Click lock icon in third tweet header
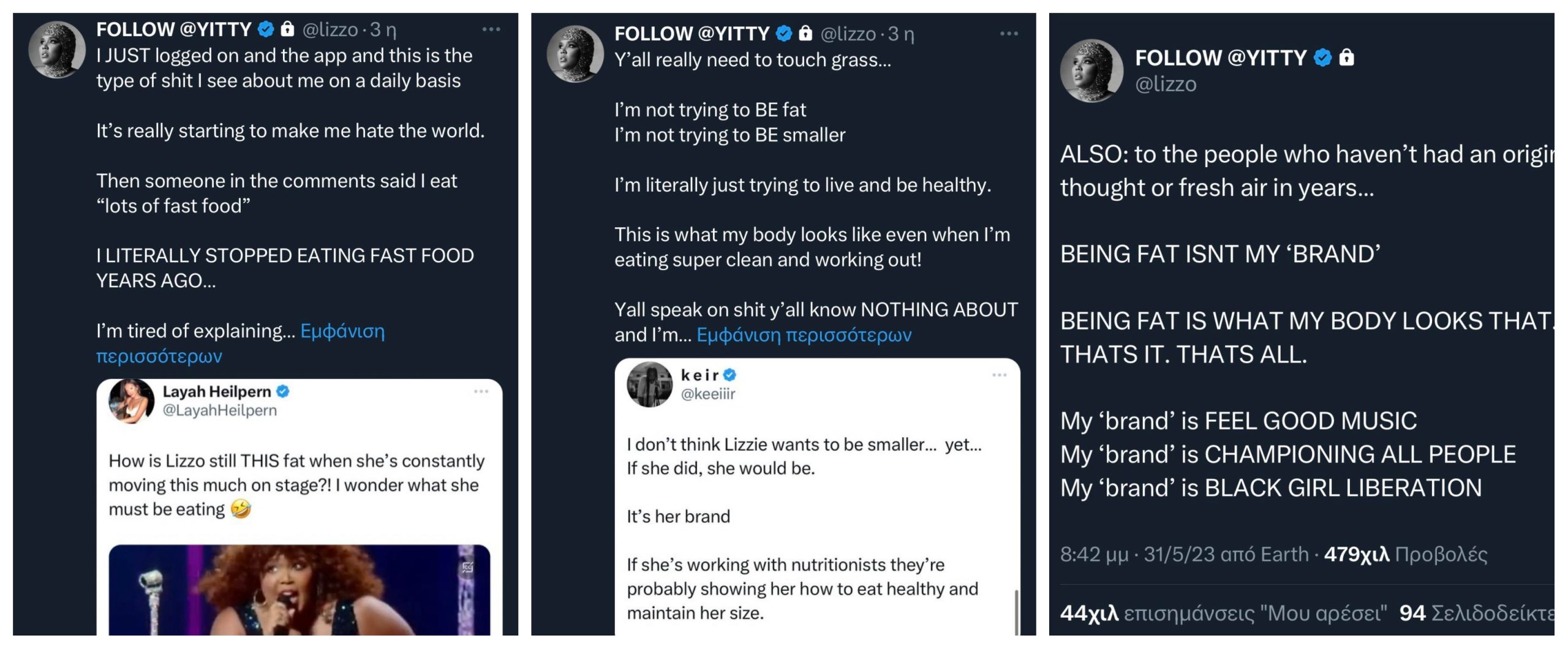 (x=1346, y=58)
